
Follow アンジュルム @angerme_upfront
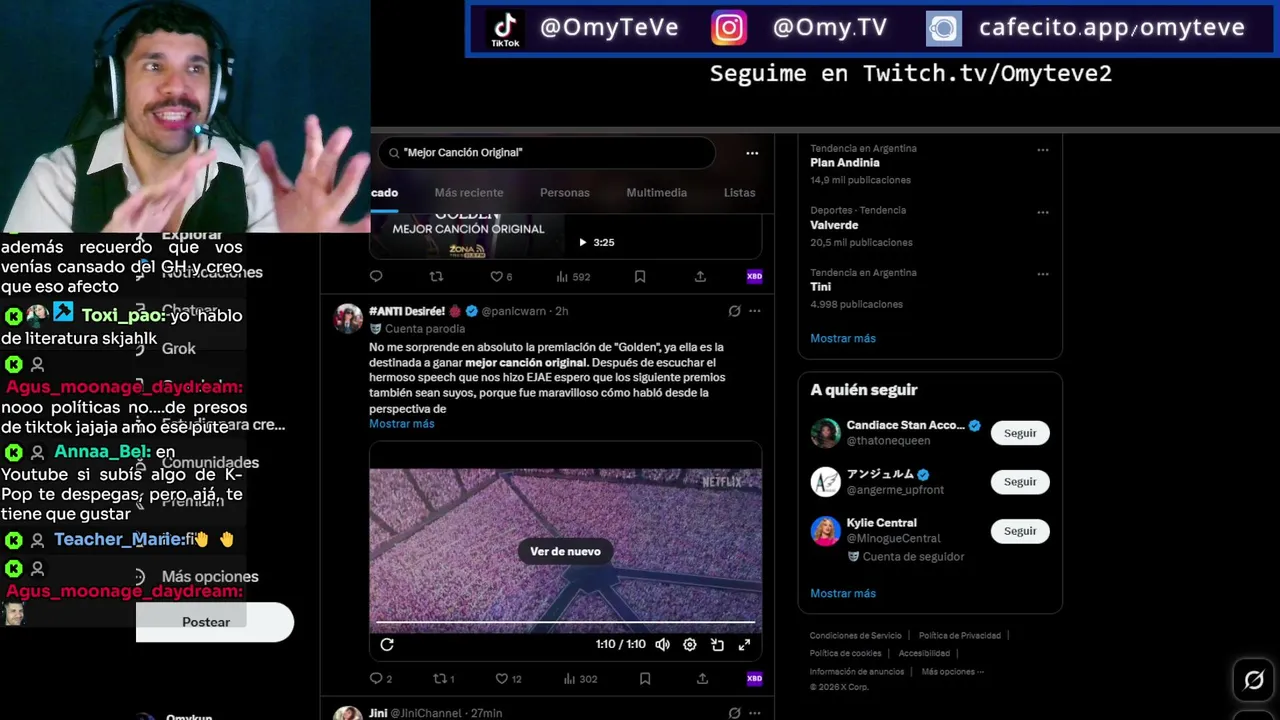point(1020,482)
